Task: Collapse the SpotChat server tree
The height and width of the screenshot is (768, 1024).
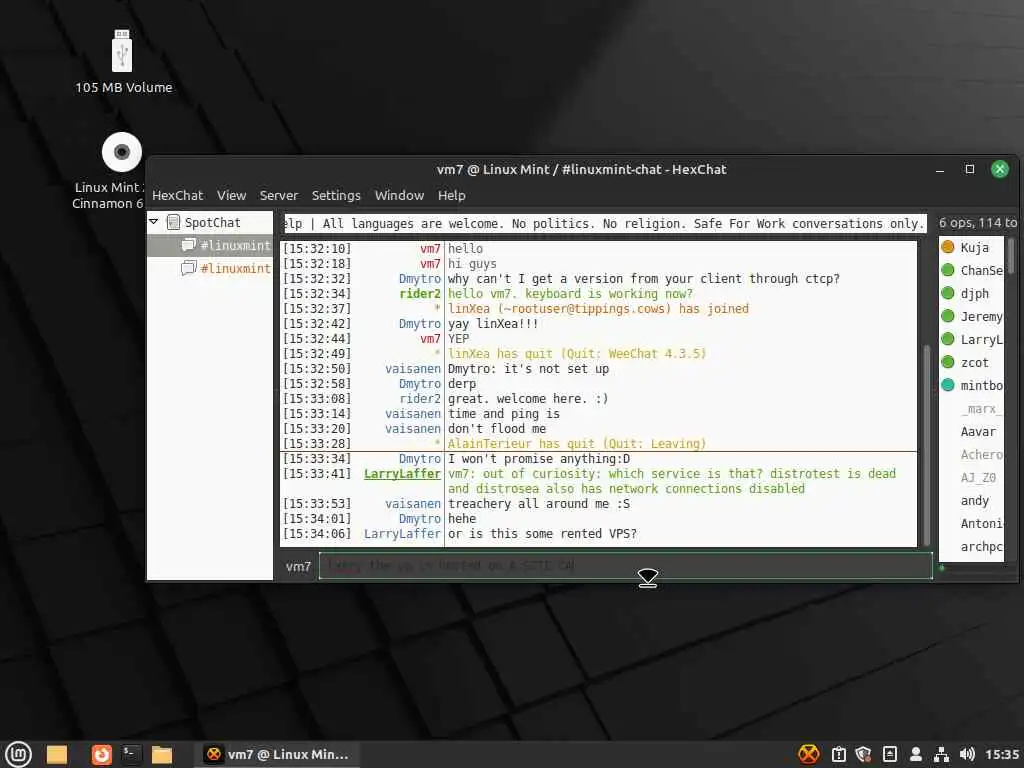Action: 154,222
